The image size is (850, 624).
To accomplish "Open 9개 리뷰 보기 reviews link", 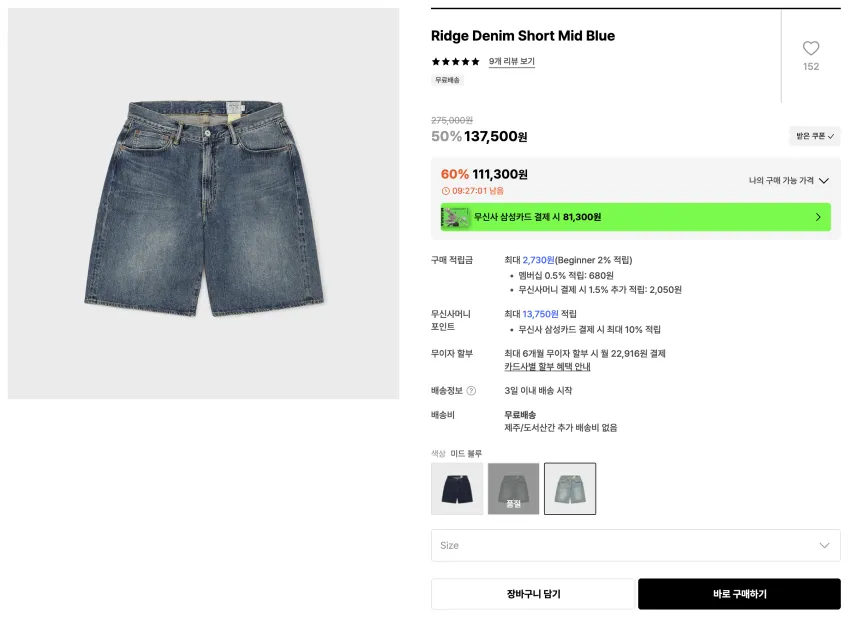I will [512, 62].
